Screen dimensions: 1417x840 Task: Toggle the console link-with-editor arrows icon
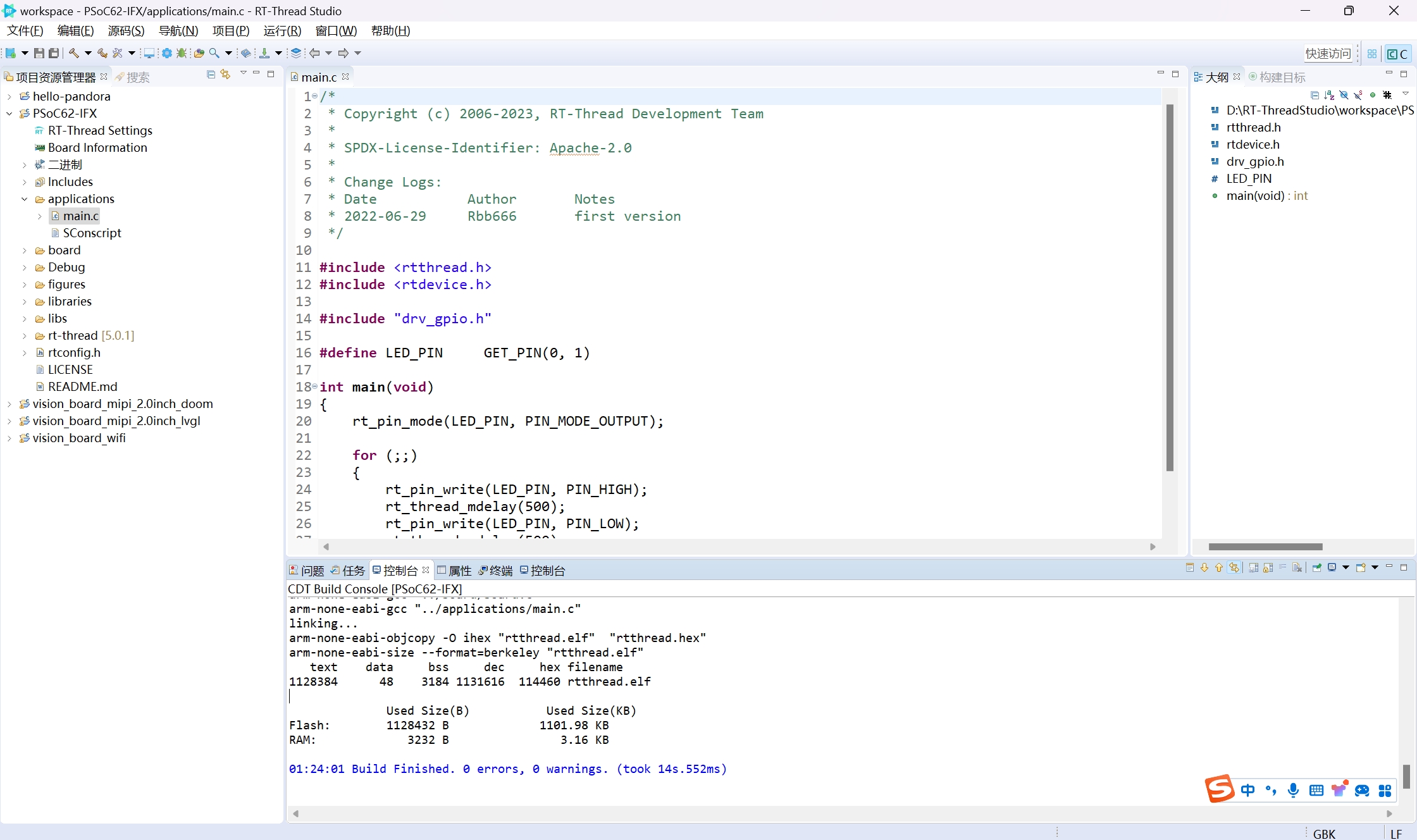pos(1234,568)
